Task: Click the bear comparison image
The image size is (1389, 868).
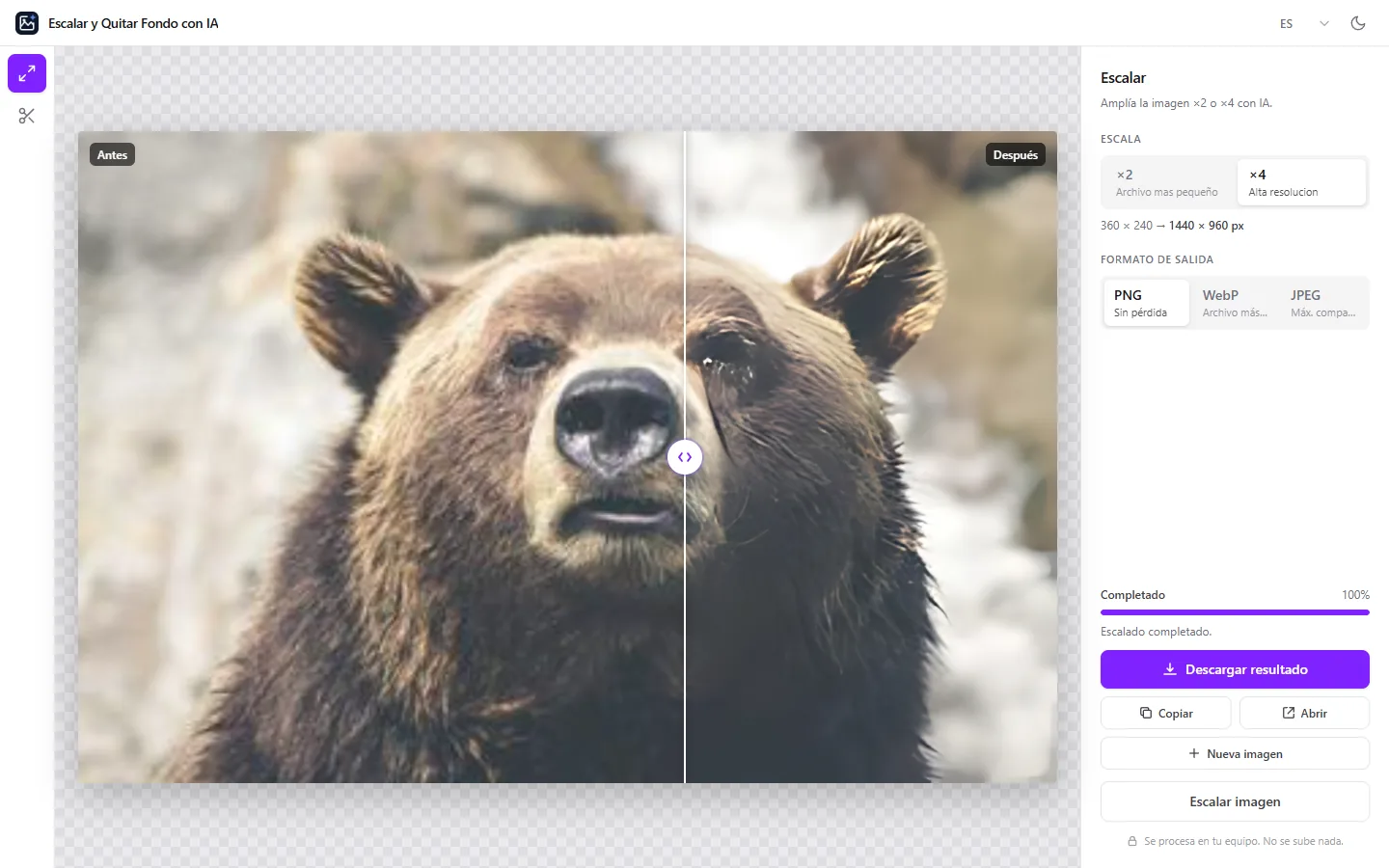Action: coord(567,457)
